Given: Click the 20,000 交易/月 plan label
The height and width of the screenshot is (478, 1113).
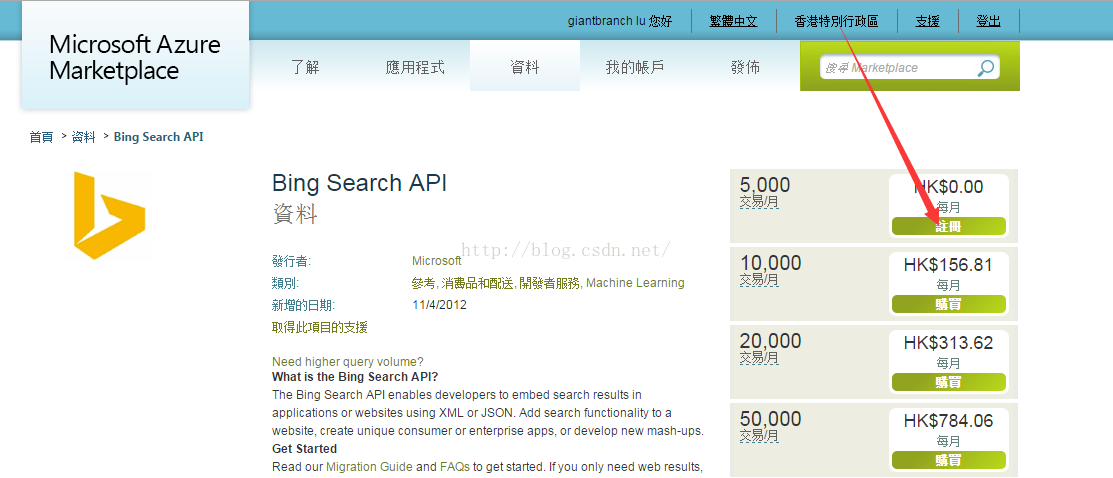Looking at the screenshot, I should (x=770, y=348).
